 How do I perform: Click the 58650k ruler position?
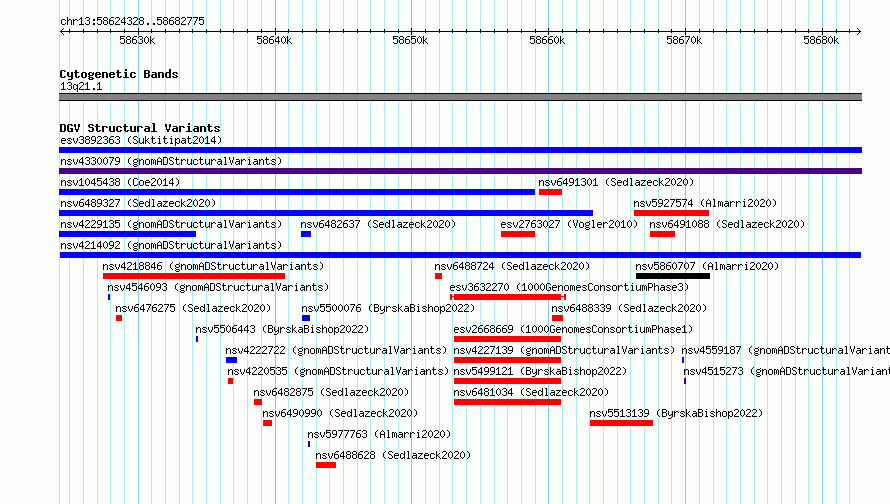410,40
